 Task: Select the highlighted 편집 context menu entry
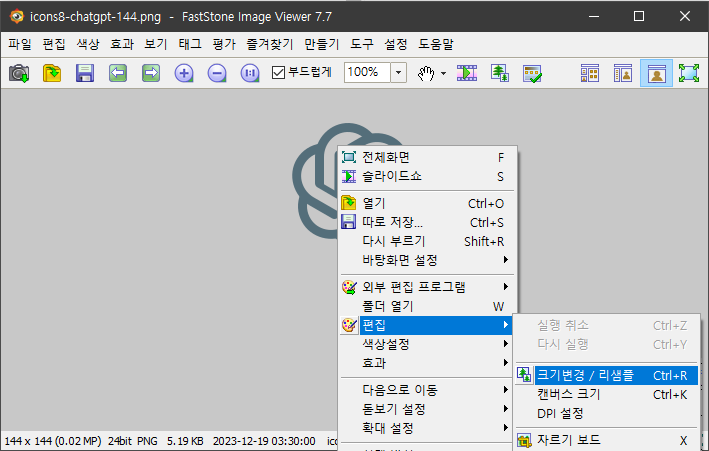pos(426,325)
